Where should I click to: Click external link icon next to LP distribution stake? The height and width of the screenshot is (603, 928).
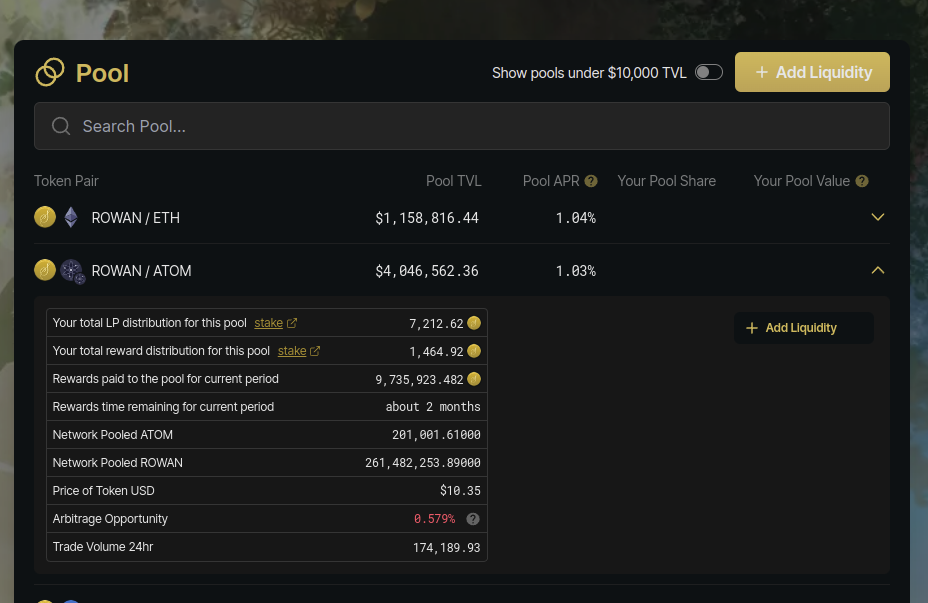point(292,323)
